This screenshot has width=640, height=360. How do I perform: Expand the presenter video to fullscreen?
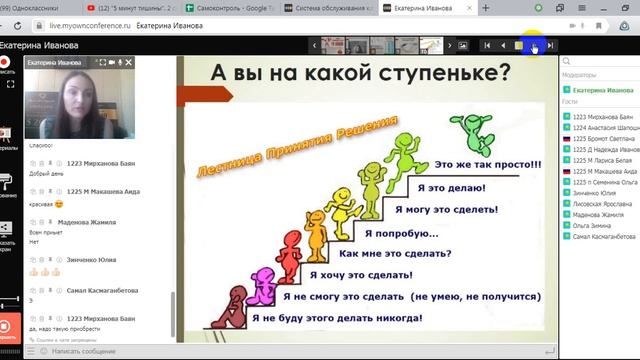102,62
